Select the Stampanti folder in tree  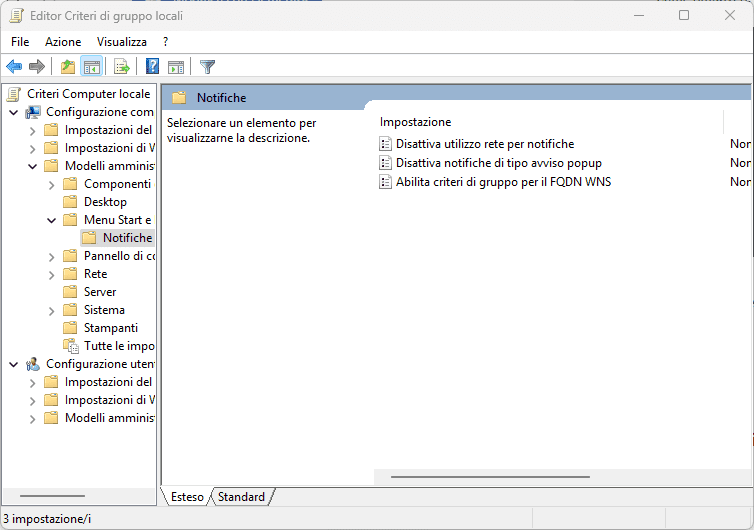111,328
